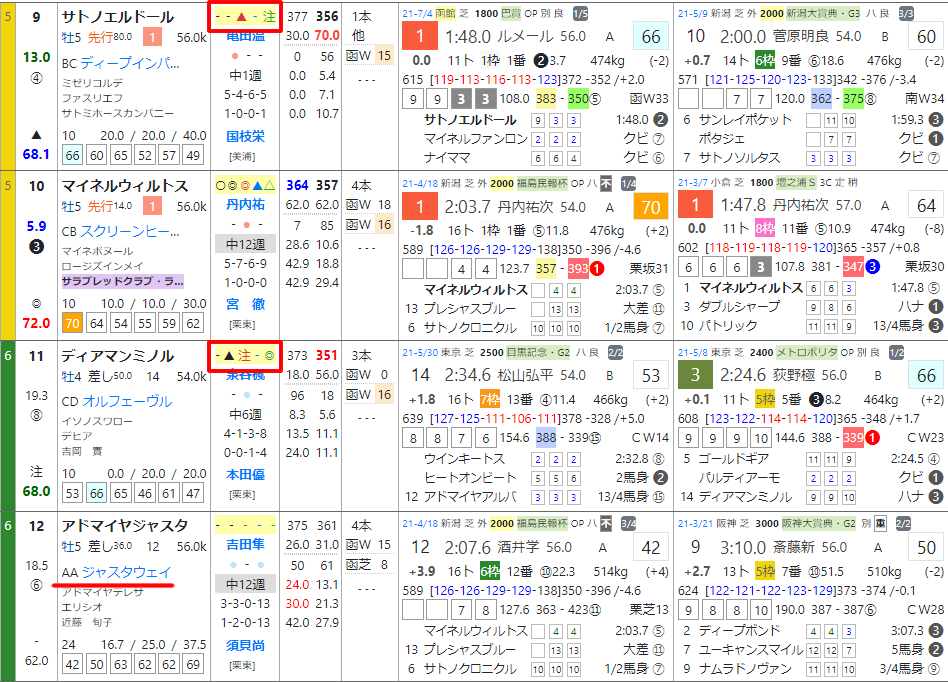The height and width of the screenshot is (682, 948).
Task: Click owner サトミホースカンパニー
Action: click(117, 113)
